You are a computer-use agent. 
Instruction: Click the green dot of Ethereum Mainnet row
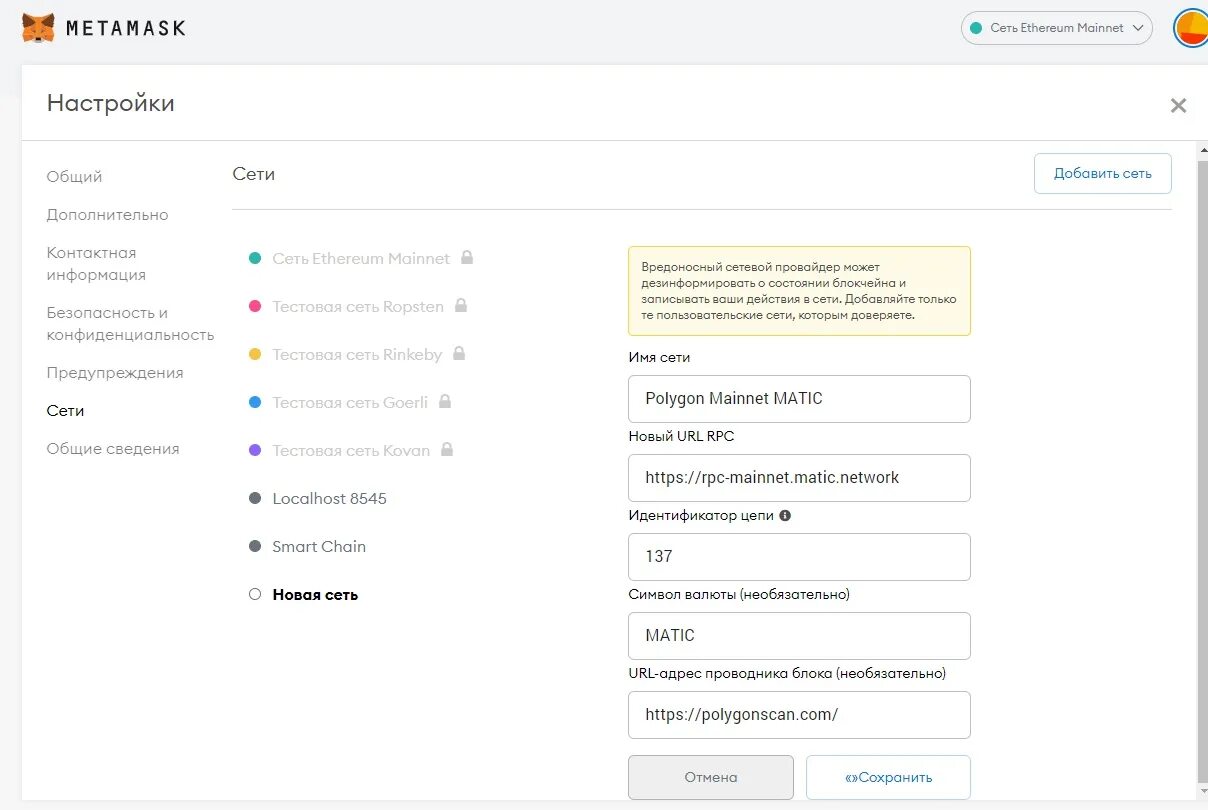254,258
